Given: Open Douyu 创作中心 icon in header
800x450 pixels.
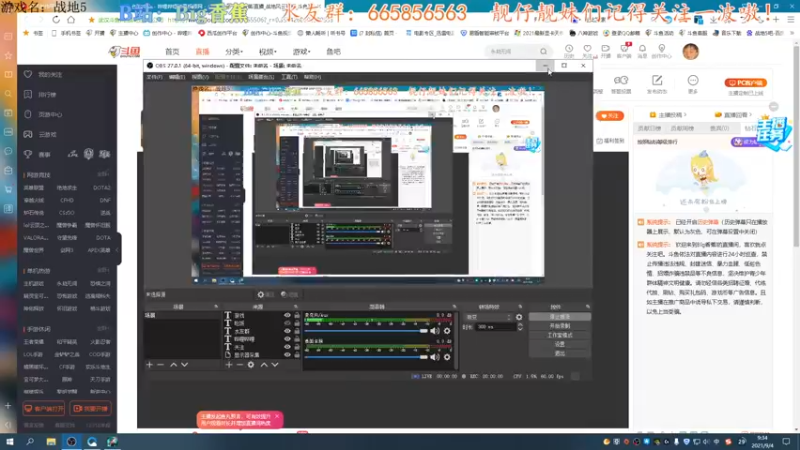Looking at the screenshot, I should point(661,48).
